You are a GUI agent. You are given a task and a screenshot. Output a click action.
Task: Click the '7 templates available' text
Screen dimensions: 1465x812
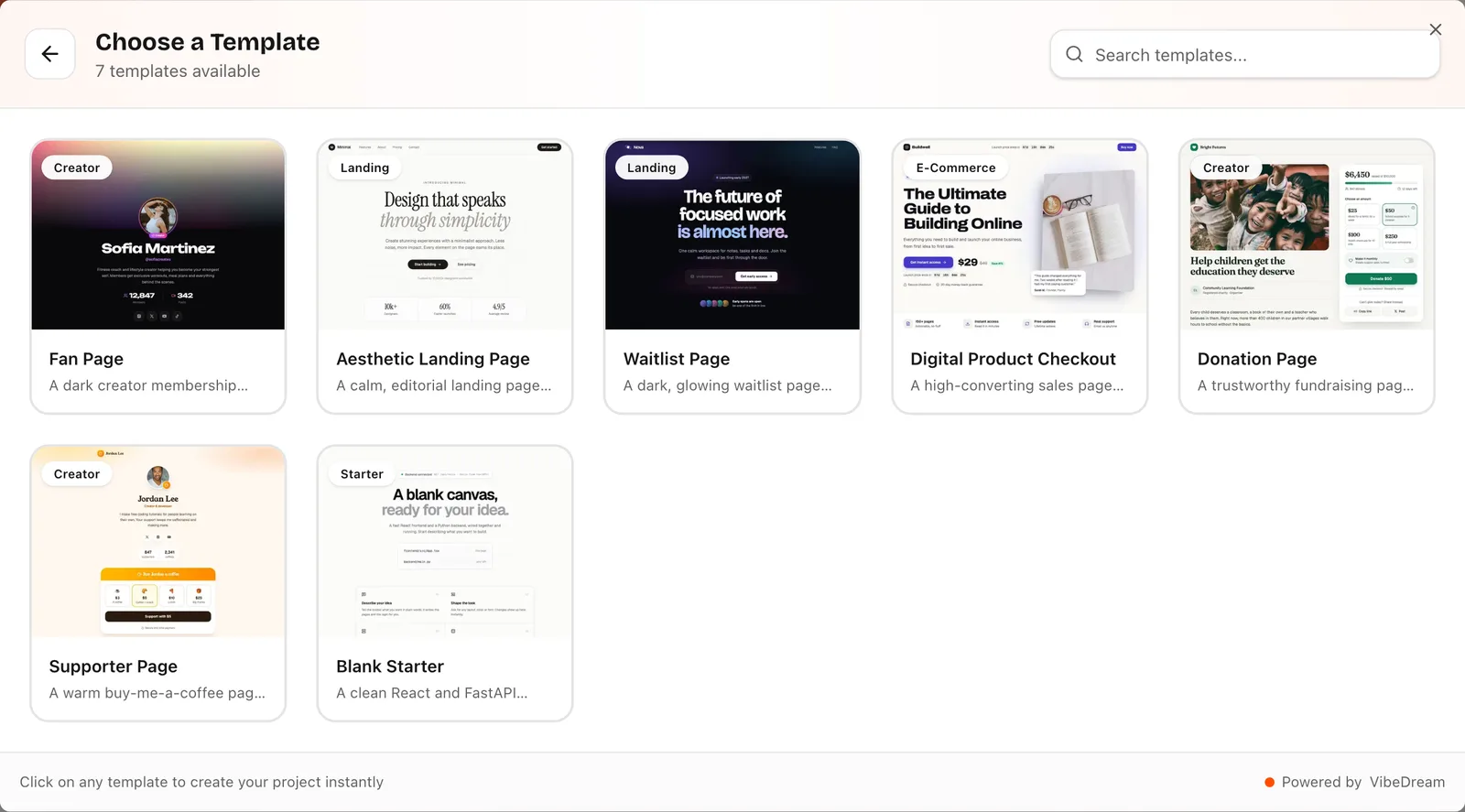pyautogui.click(x=178, y=71)
